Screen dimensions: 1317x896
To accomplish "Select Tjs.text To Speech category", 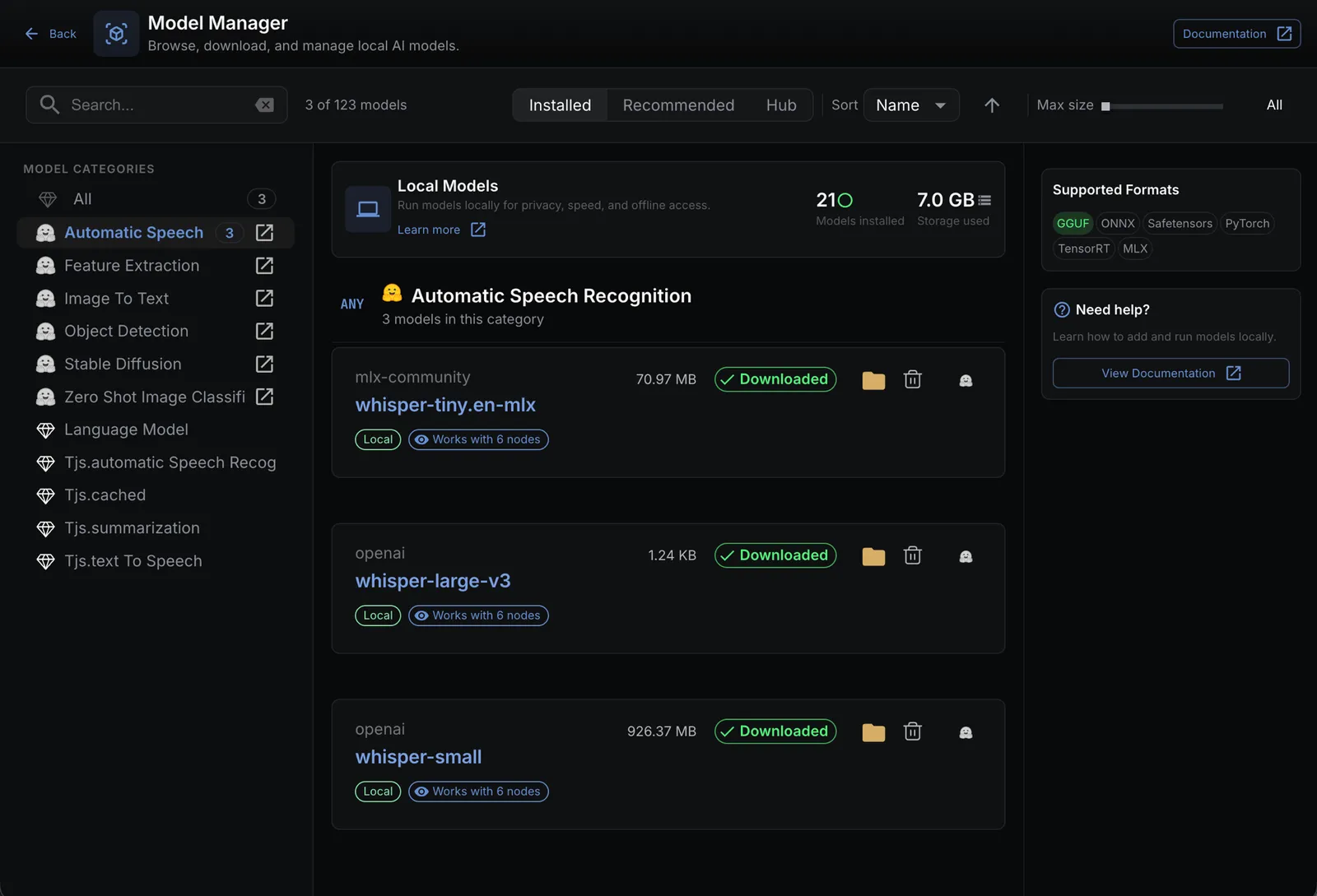I will 156,561.
